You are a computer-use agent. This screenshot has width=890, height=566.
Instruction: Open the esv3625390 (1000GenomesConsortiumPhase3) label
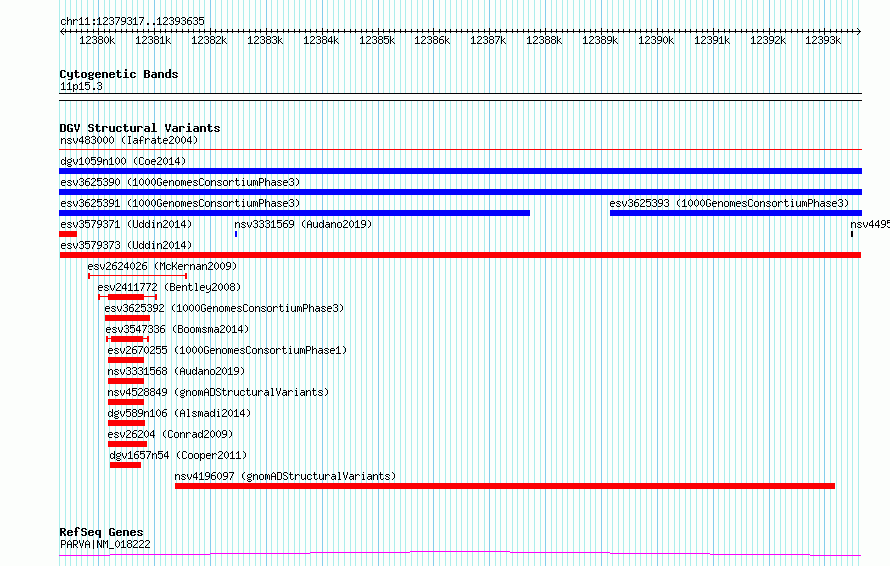tap(180, 182)
